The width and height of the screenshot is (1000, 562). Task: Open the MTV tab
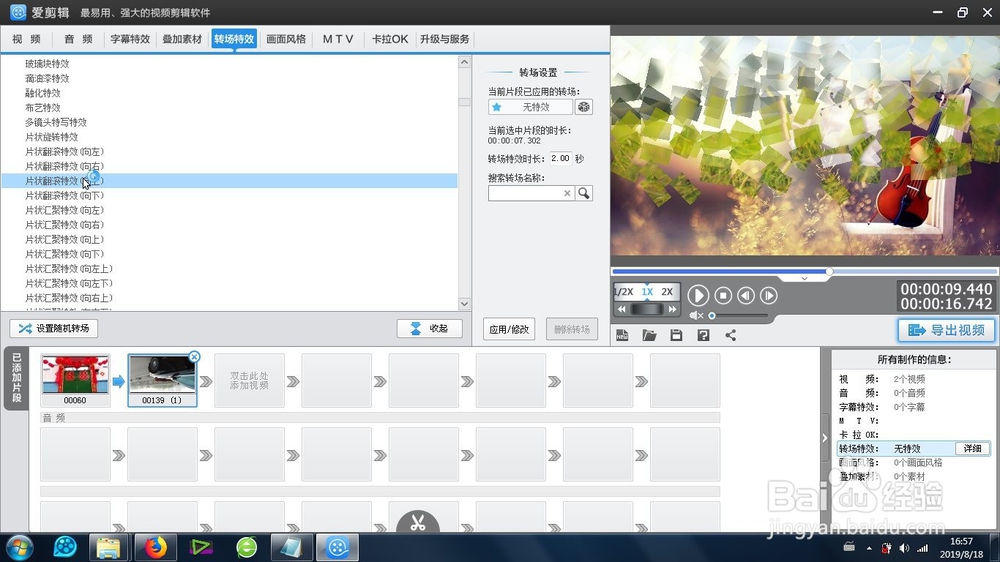[338, 39]
